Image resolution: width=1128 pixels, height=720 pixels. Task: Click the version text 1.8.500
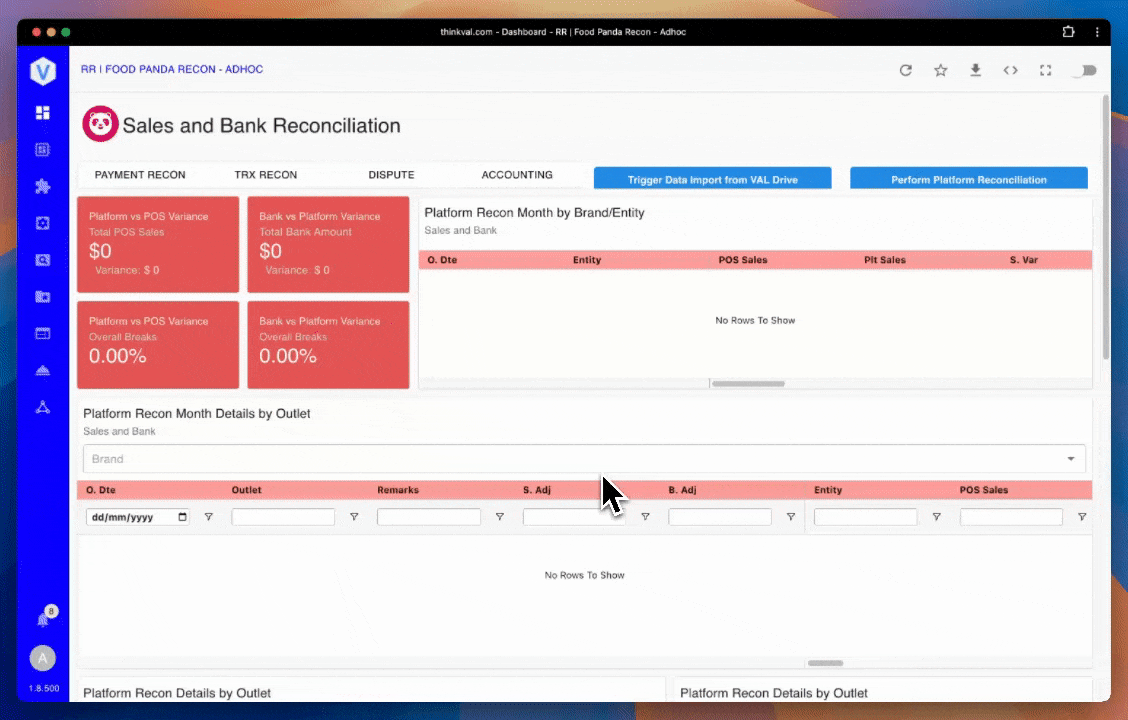tap(44, 688)
